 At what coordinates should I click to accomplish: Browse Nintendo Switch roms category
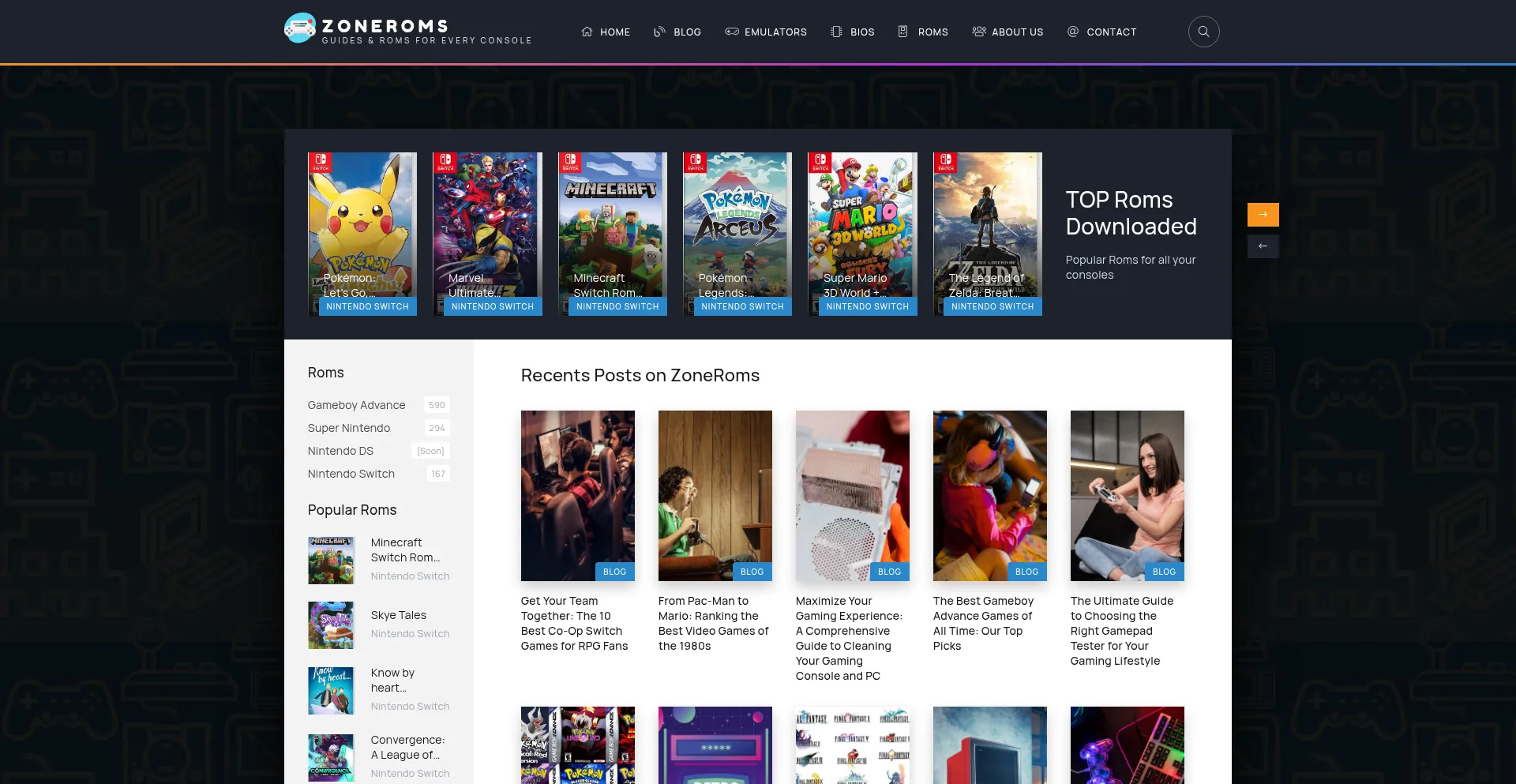click(x=351, y=474)
